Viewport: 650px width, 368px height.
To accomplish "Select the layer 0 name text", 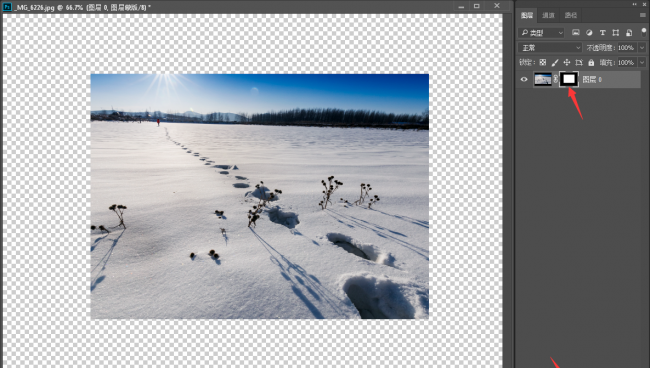I will coord(592,79).
